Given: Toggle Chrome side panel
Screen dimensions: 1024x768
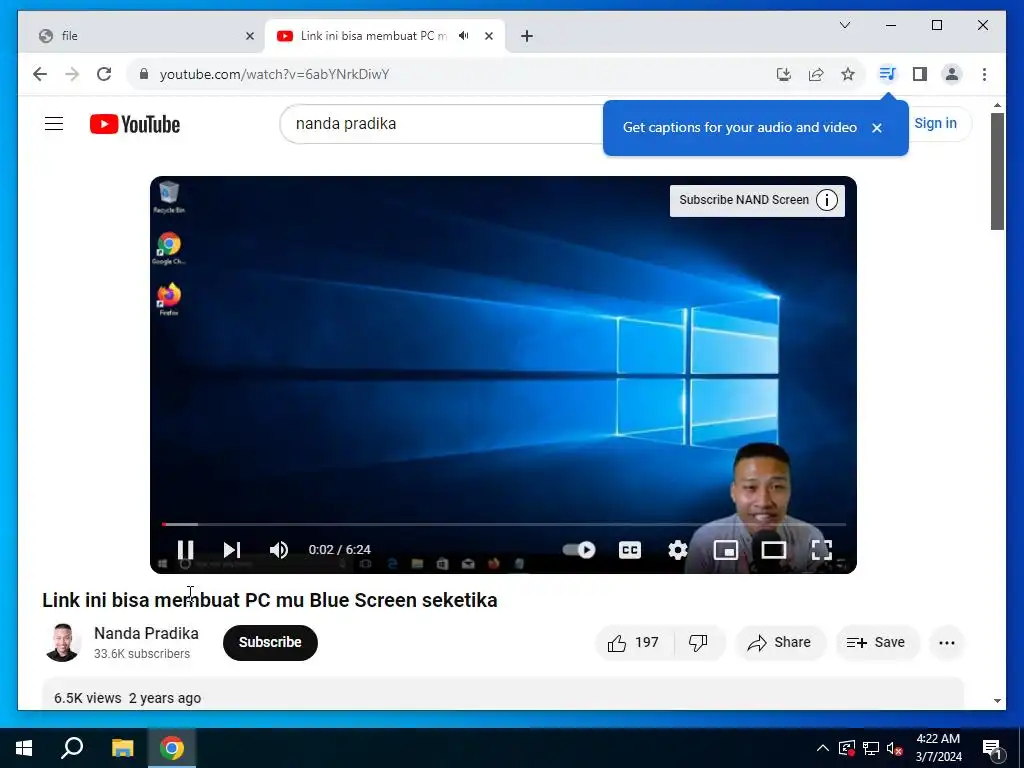Looking at the screenshot, I should 920,74.
